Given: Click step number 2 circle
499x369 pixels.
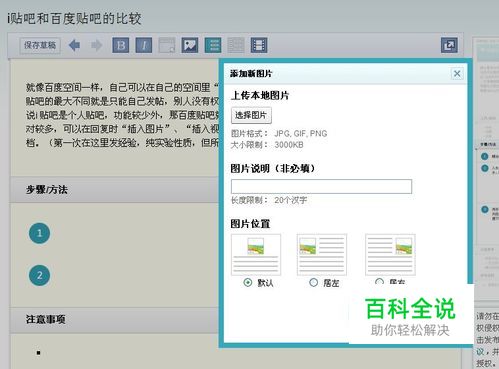Looking at the screenshot, I should pos(40,275).
